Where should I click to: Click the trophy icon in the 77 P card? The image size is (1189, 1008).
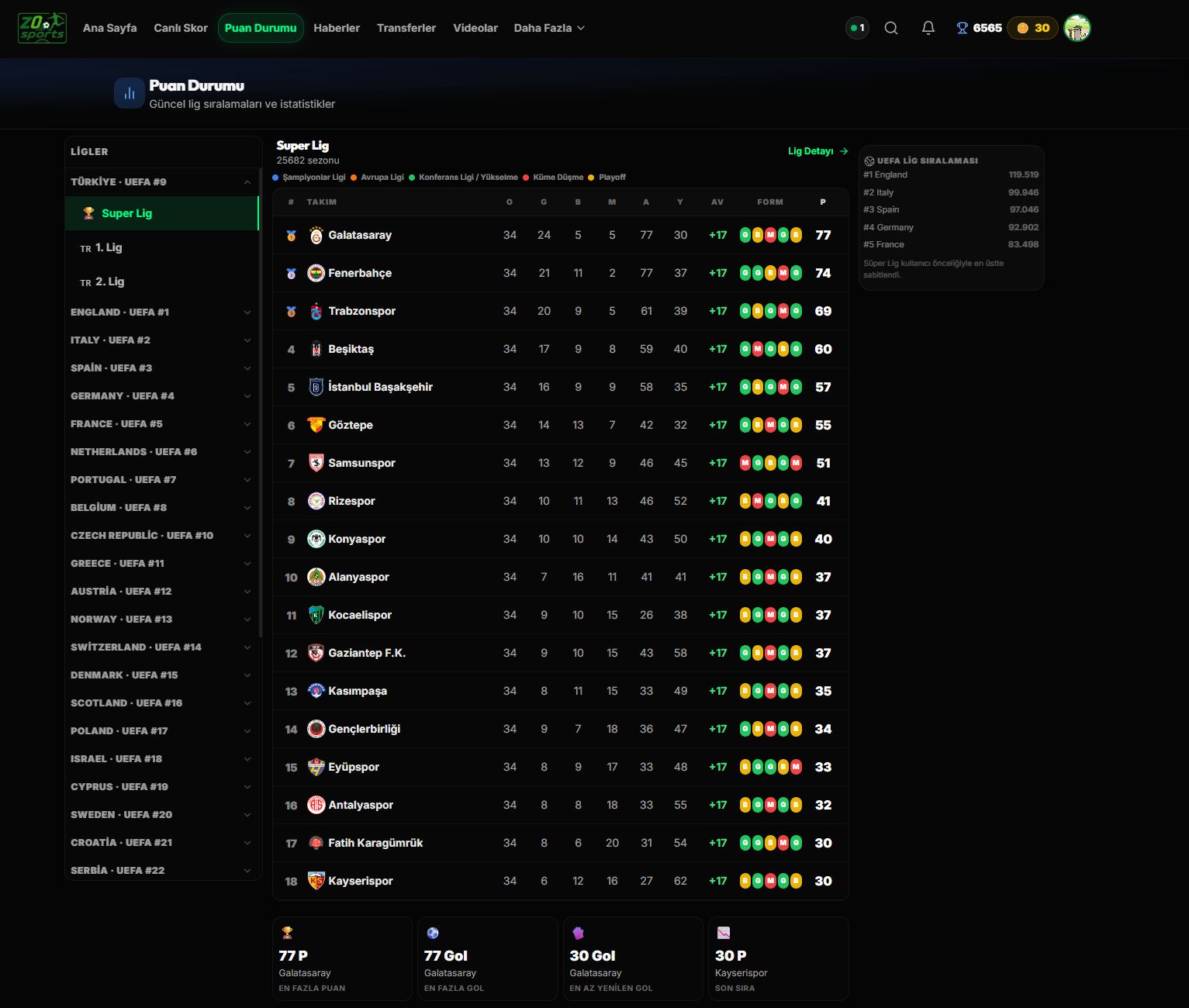(287, 933)
